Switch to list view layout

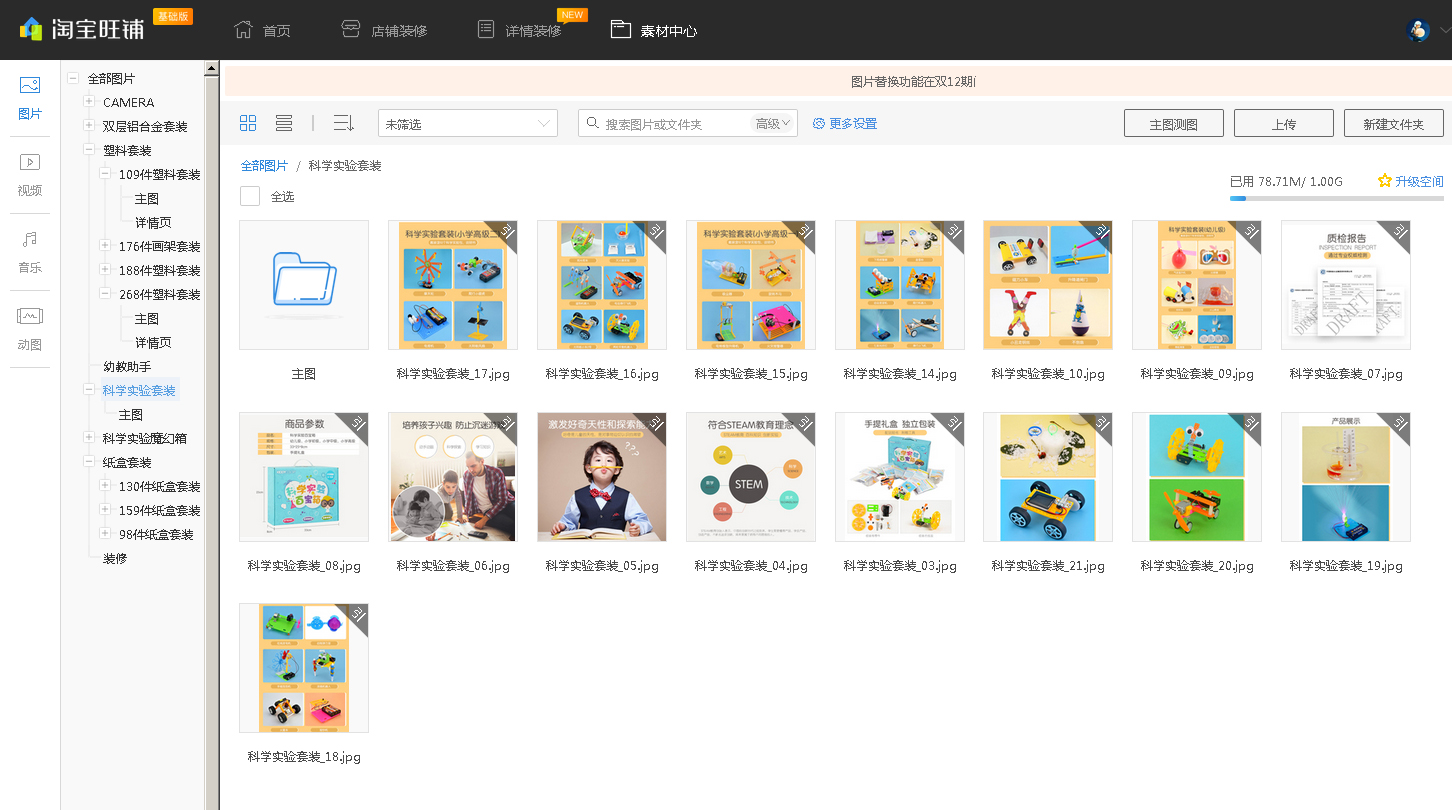284,123
